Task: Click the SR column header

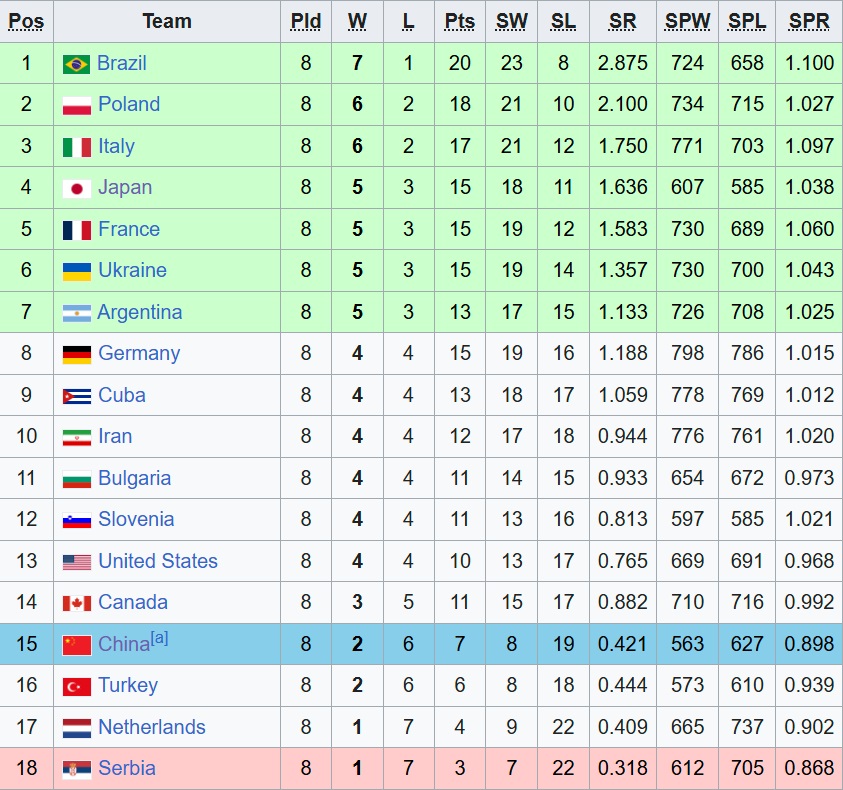Action: (x=623, y=22)
